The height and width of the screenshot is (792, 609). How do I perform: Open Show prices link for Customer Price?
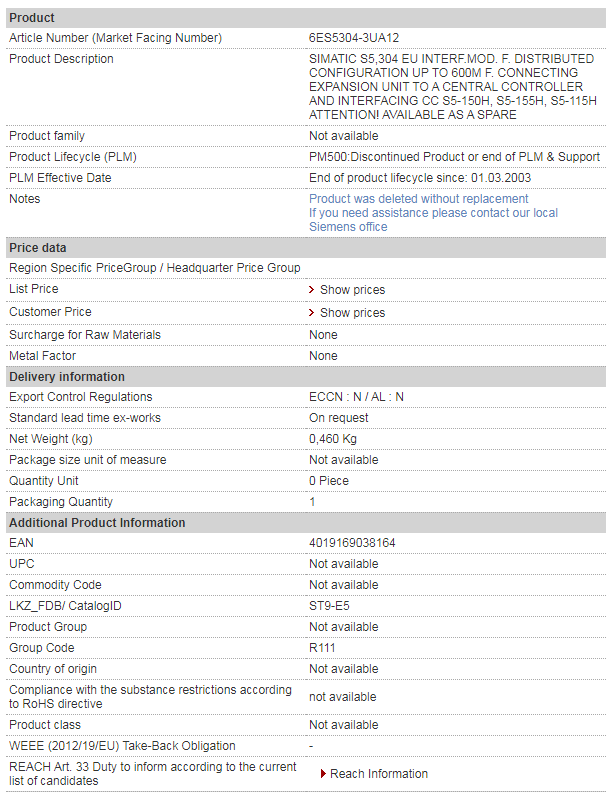352,313
